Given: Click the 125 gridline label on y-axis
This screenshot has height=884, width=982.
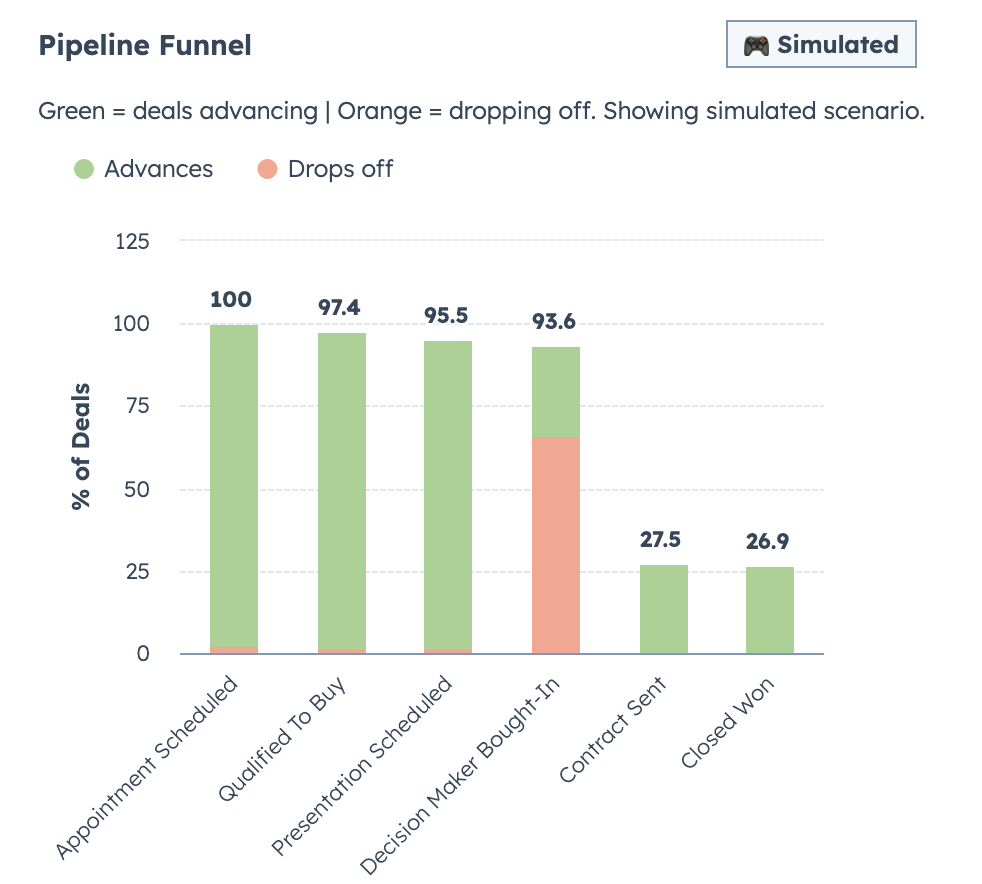Looking at the screenshot, I should [x=135, y=241].
